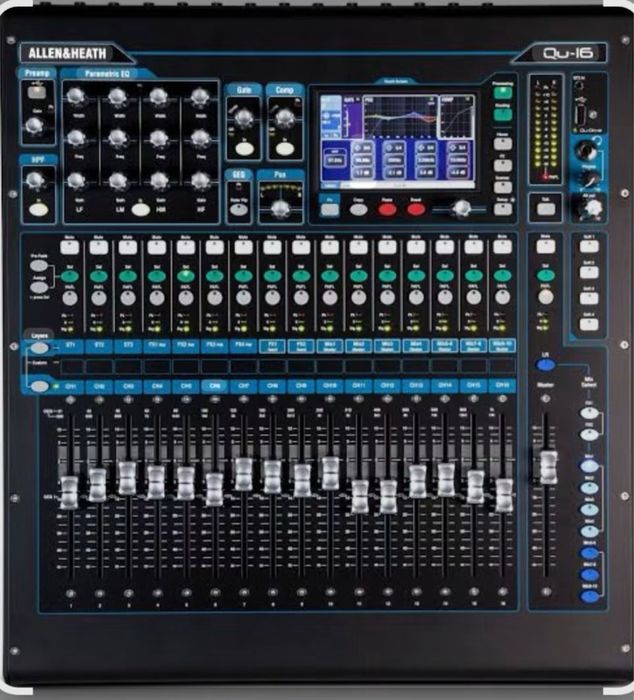Go to the Home screen button
This screenshot has width=634, height=700.
click(x=503, y=144)
